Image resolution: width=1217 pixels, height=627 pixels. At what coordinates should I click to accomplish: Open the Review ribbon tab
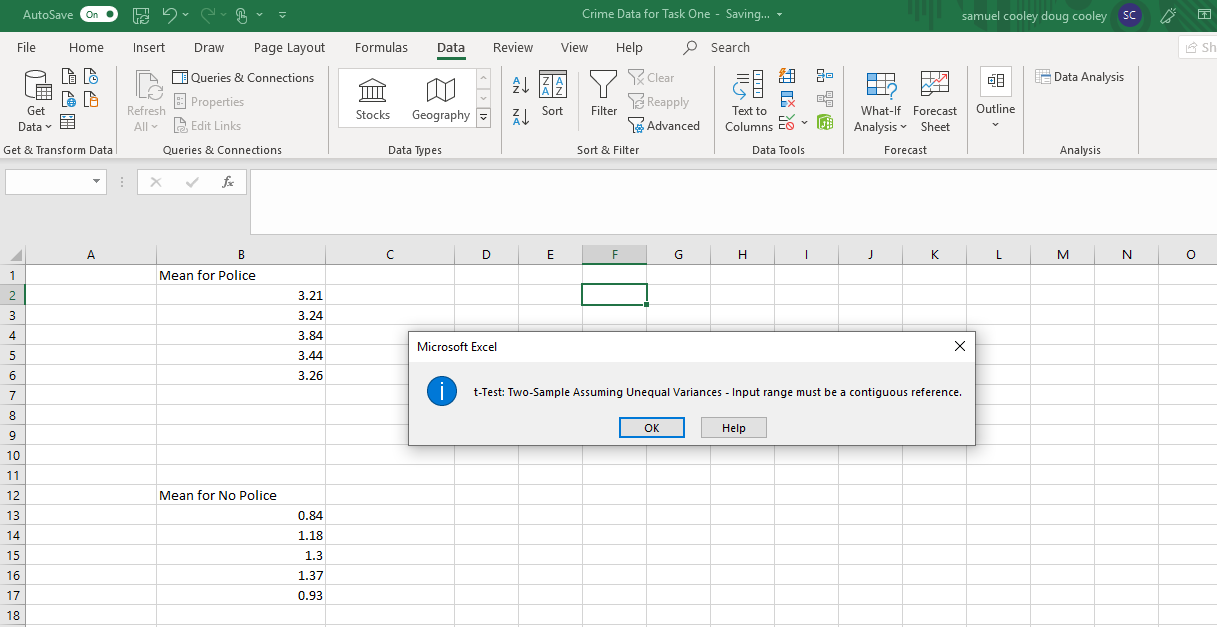512,47
